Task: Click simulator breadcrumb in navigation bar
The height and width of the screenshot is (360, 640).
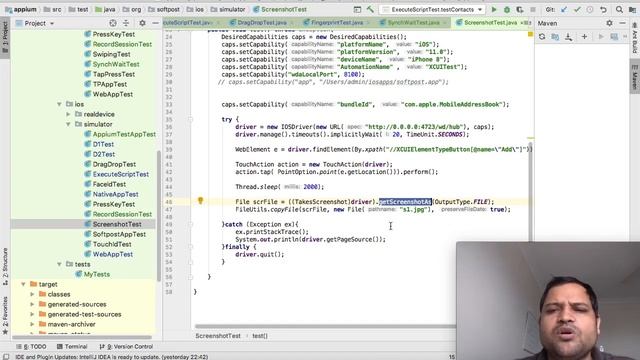Action: coord(228,9)
